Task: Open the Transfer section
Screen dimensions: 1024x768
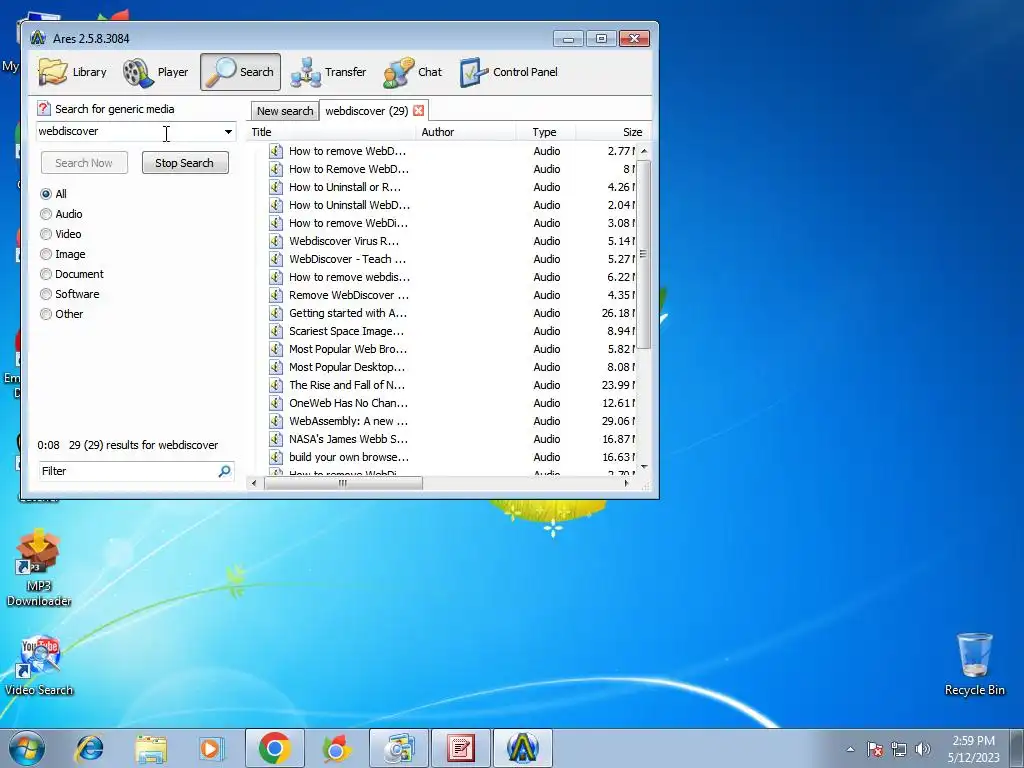Action: click(x=328, y=72)
